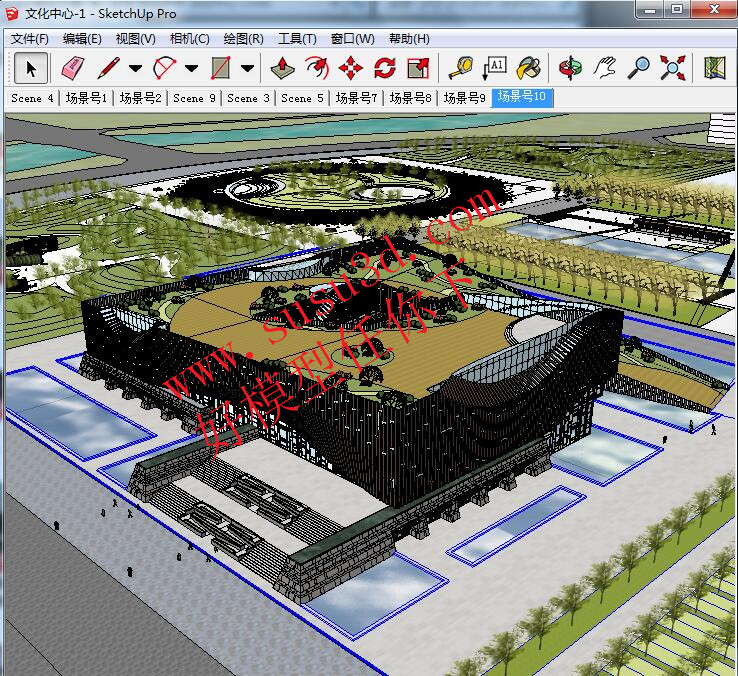
Task: Switch to the 场景号8 tab
Action: (x=410, y=98)
